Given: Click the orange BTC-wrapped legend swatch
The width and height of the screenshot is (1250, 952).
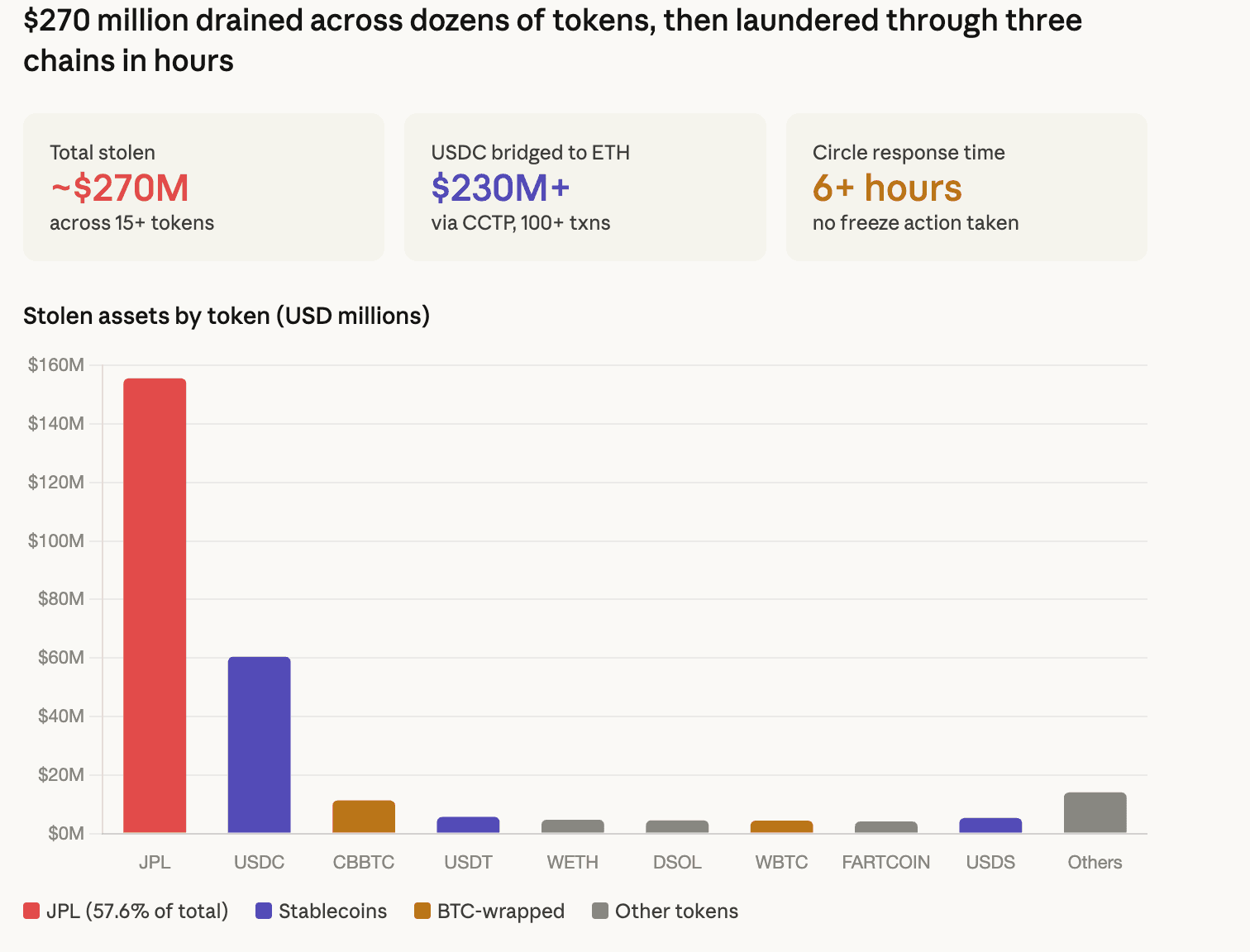Looking at the screenshot, I should pyautogui.click(x=422, y=912).
